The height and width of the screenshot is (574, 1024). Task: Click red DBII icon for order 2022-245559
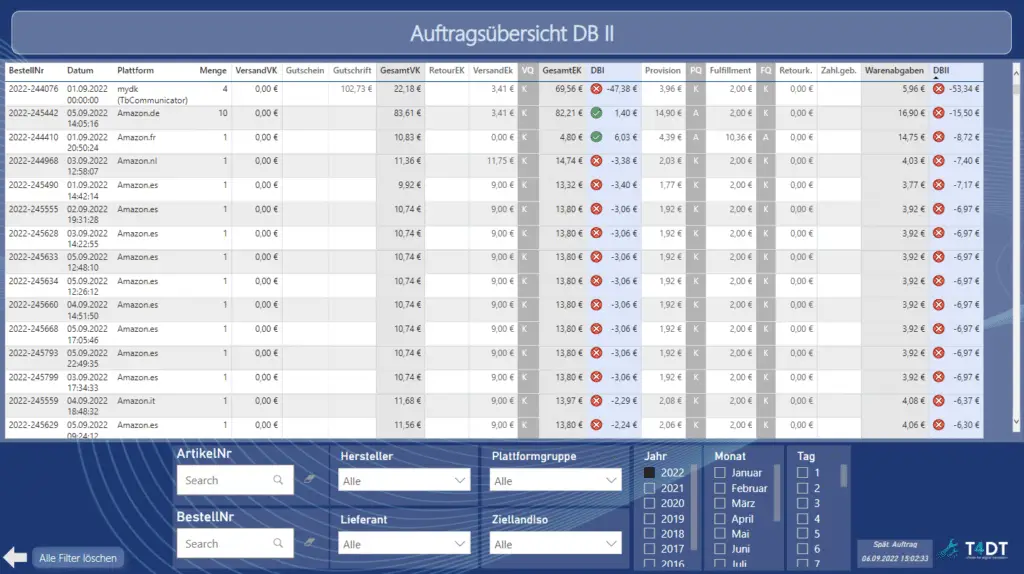click(x=938, y=401)
